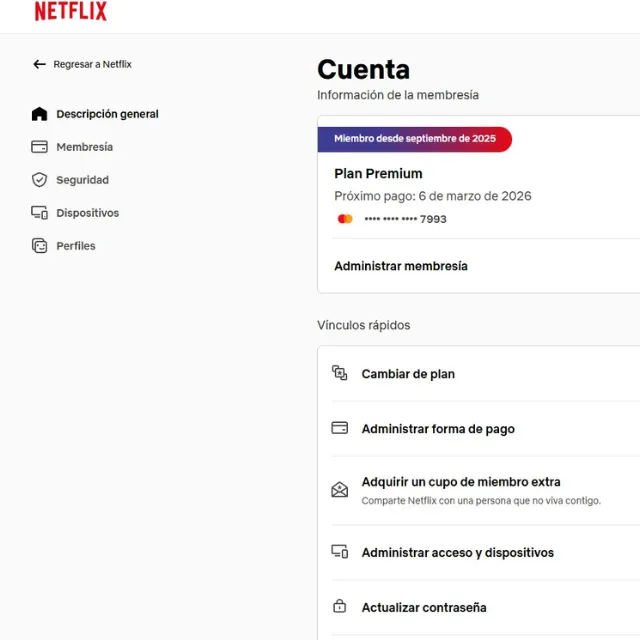
Task: Click the back arrow beside Regresar a Netflix
Action: tap(39, 64)
